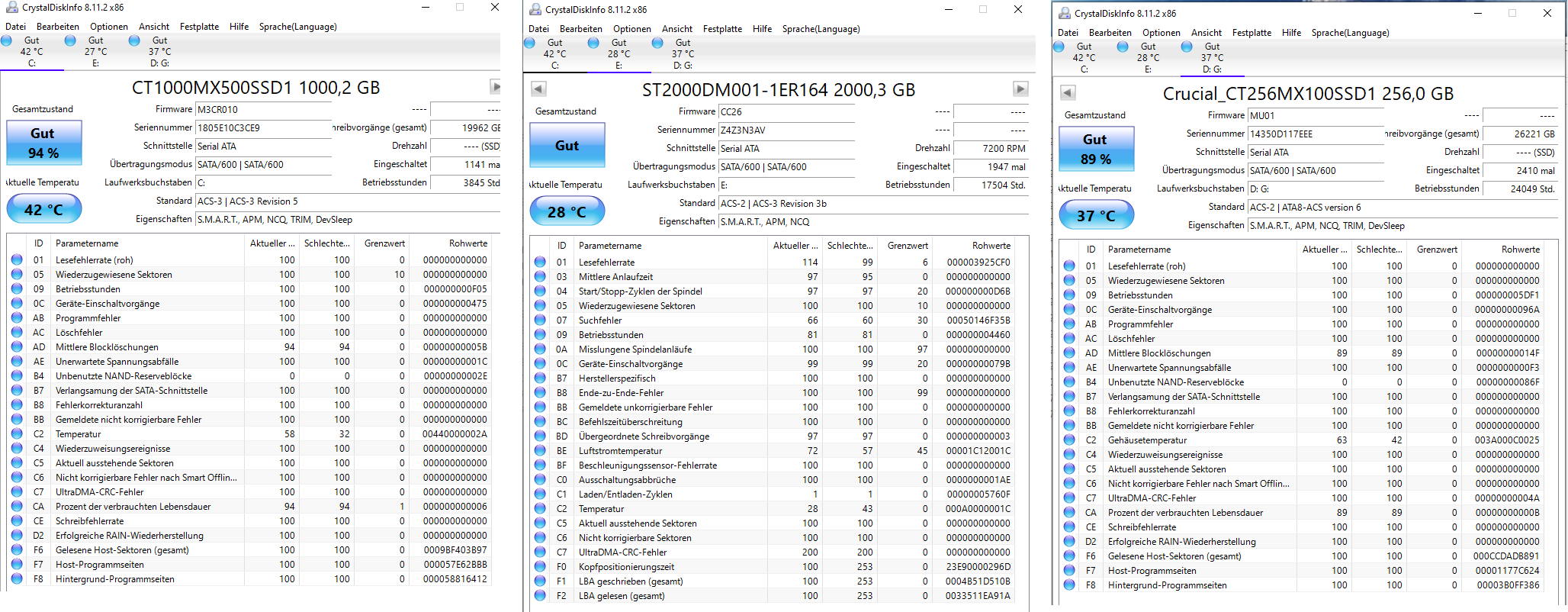Open Hilfe menu in CT1000MX500SSD1 window
1568x612 pixels.
click(x=239, y=27)
